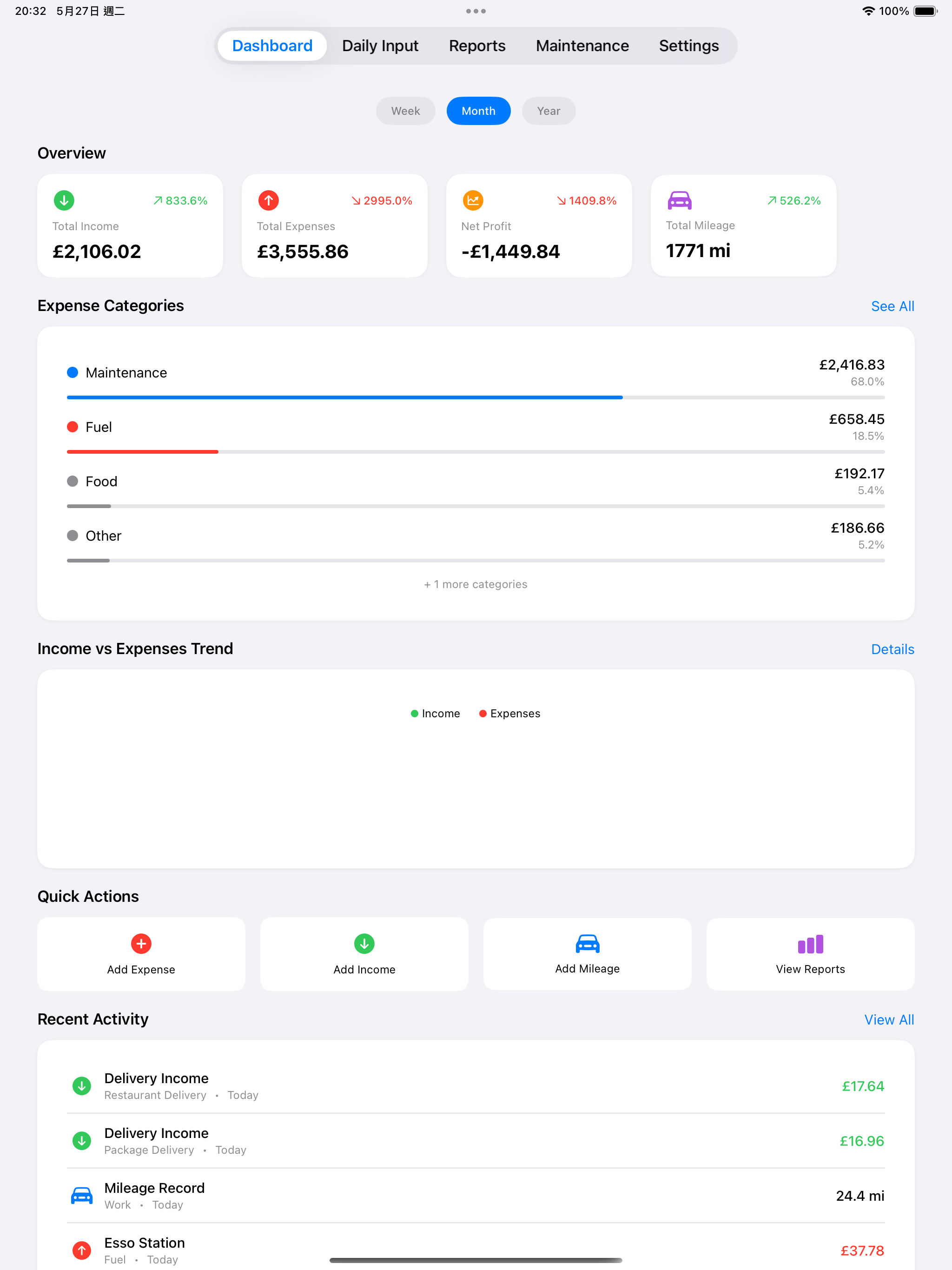Screen dimensions: 952x1270
Task: Select the Month period filter
Action: (x=478, y=111)
